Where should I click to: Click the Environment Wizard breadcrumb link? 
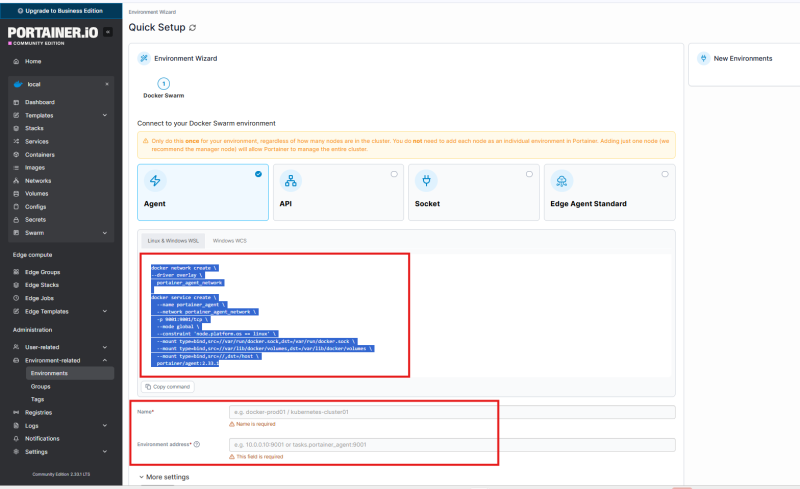152,12
